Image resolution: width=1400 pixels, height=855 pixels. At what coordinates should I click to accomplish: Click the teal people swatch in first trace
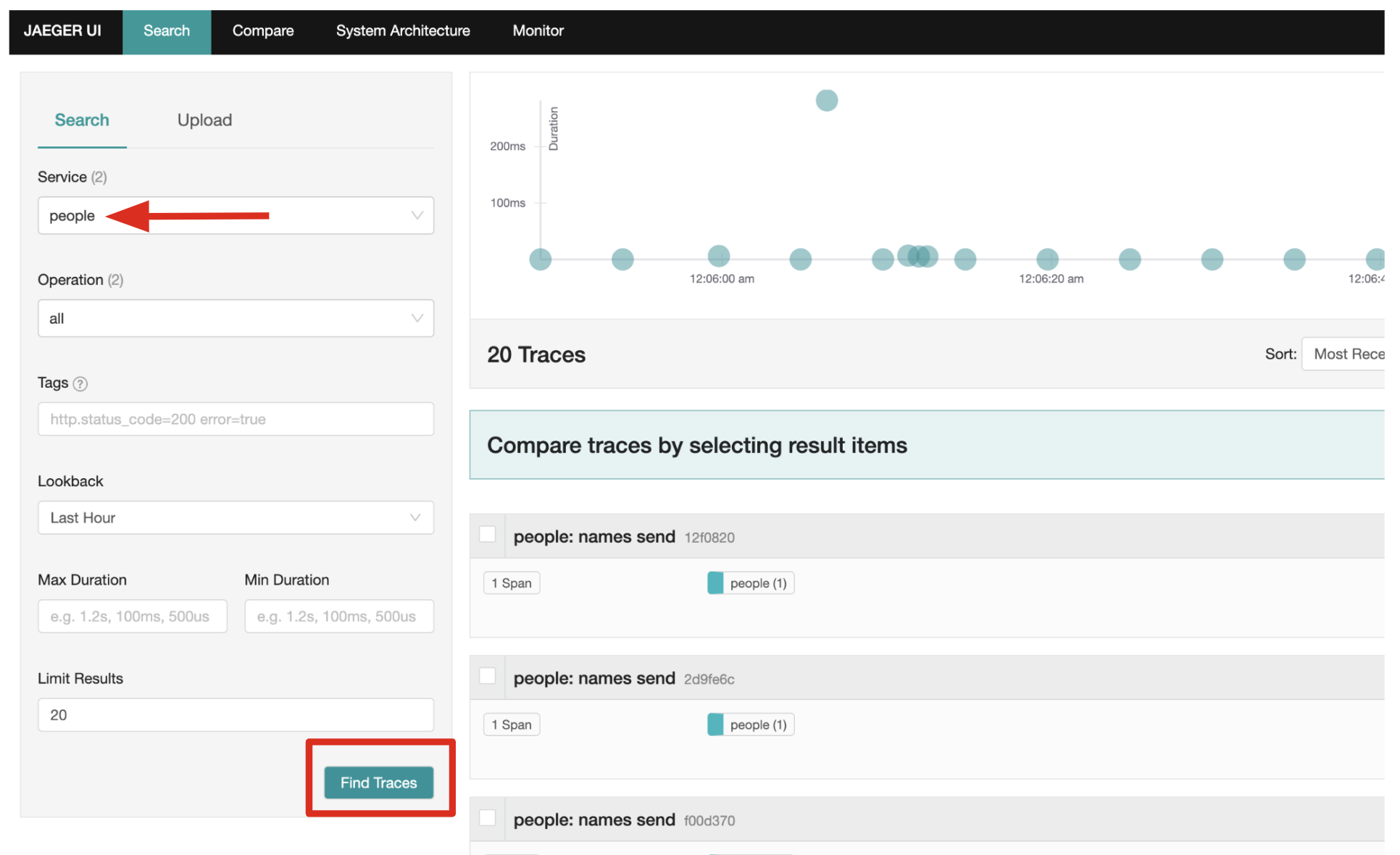[x=714, y=583]
